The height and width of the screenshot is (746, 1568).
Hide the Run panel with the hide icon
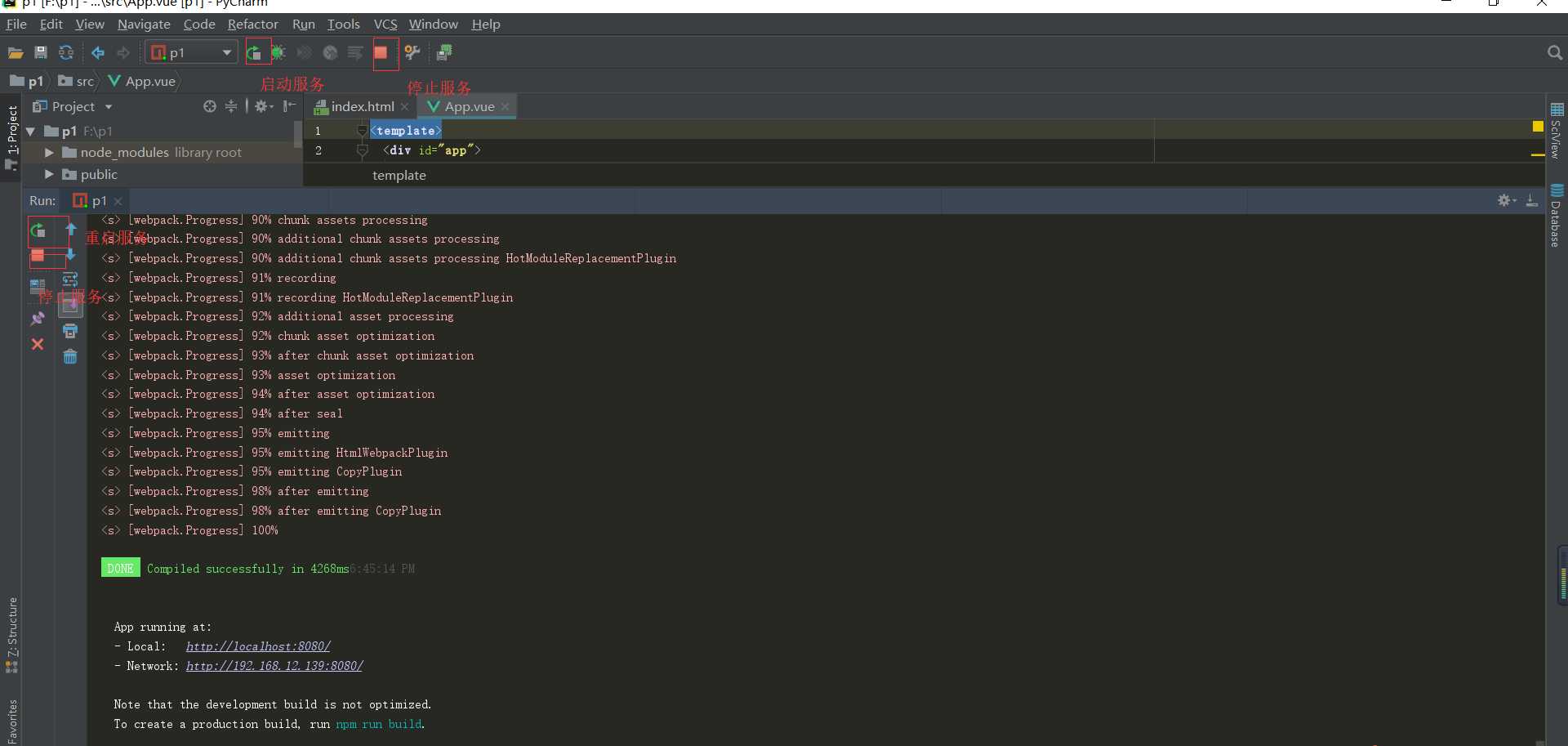pyautogui.click(x=1532, y=201)
